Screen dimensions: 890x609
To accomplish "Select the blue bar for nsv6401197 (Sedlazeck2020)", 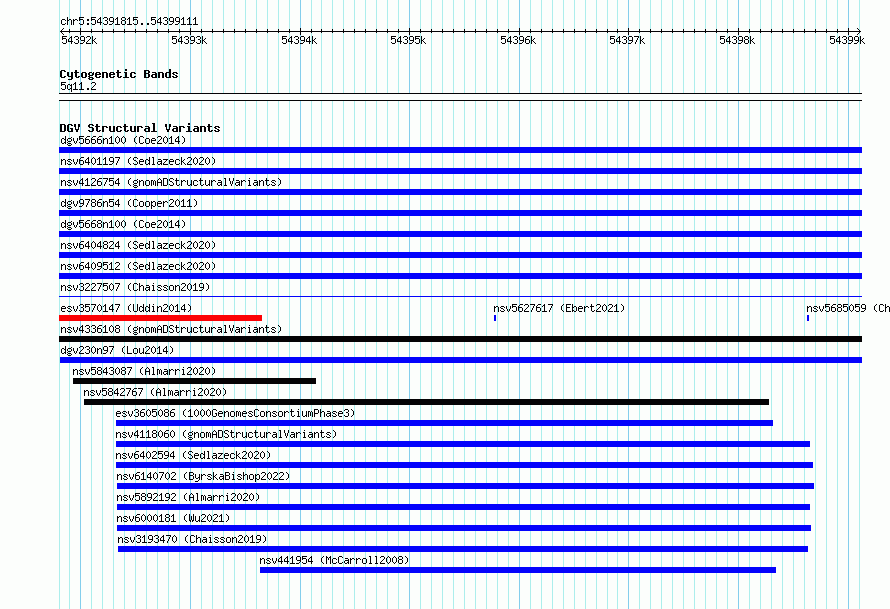I will pyautogui.click(x=460, y=171).
